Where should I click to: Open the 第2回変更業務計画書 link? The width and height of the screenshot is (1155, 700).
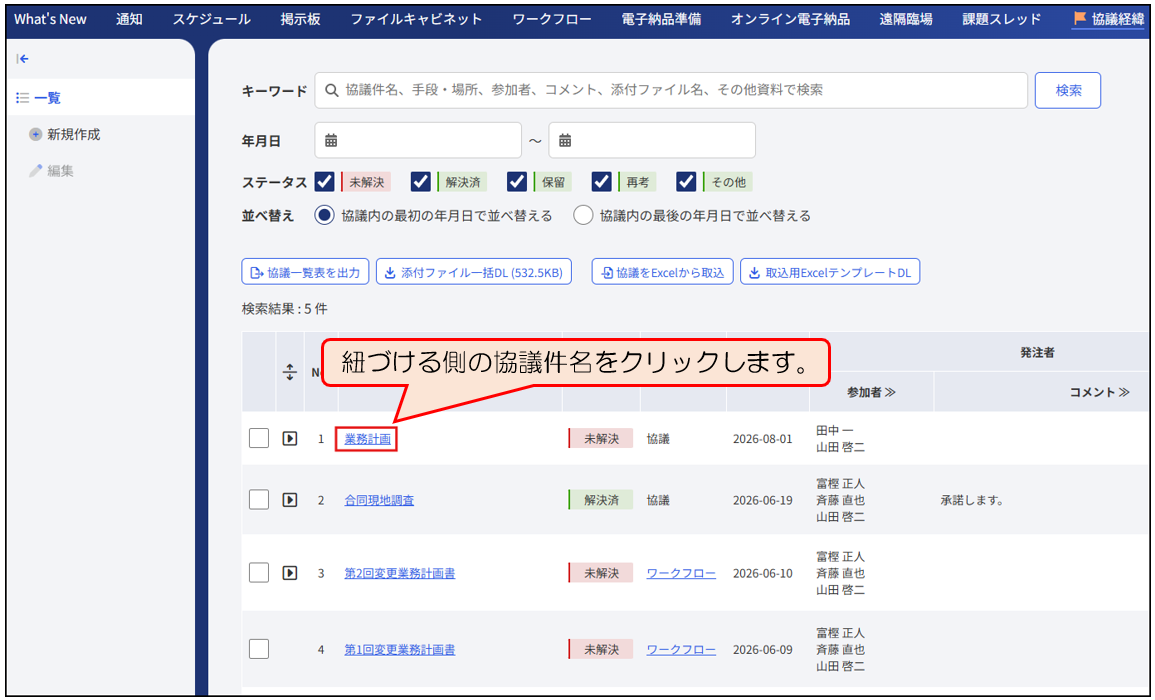[400, 573]
